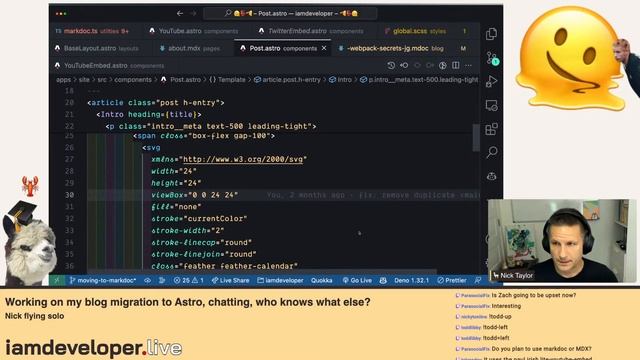Click Go Live in the status bar
The image size is (640, 360).
pos(357,280)
